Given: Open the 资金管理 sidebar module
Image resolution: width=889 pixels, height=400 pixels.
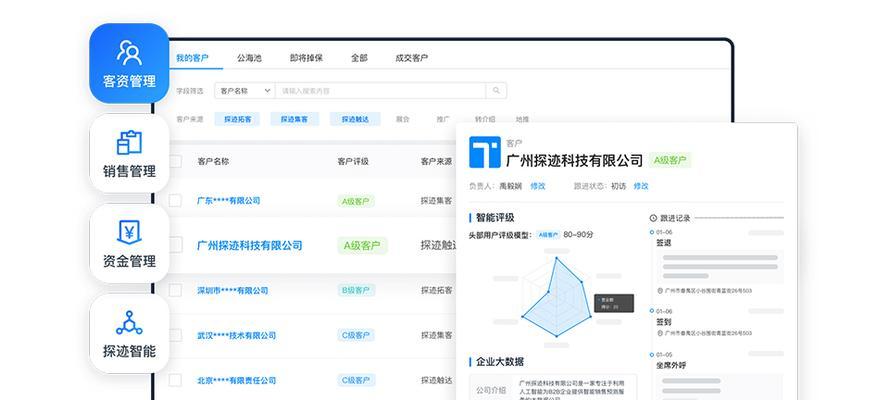Looking at the screenshot, I should point(129,244).
